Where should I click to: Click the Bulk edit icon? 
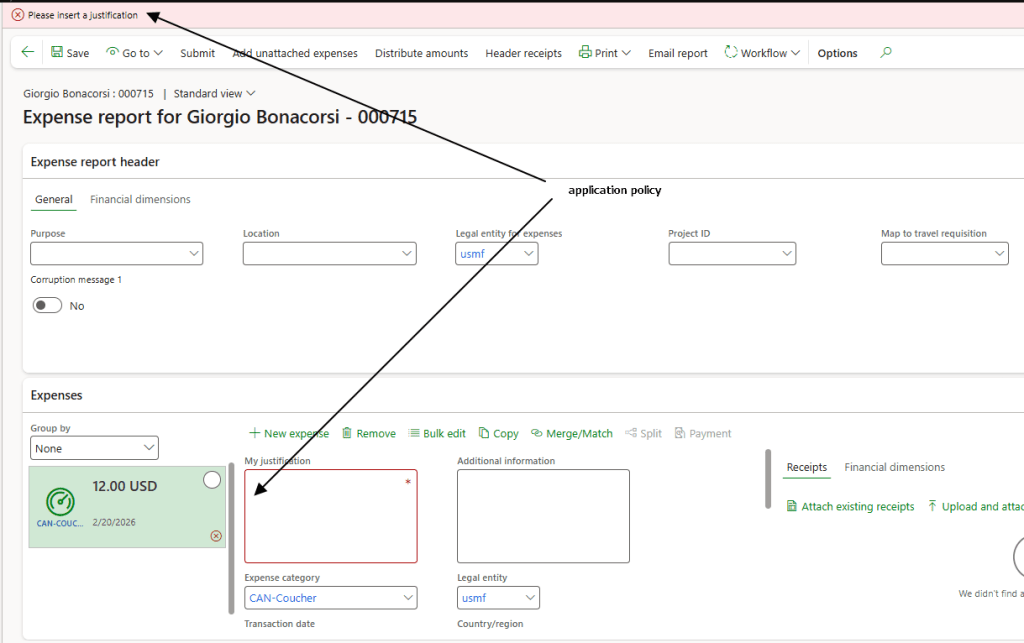(x=414, y=433)
